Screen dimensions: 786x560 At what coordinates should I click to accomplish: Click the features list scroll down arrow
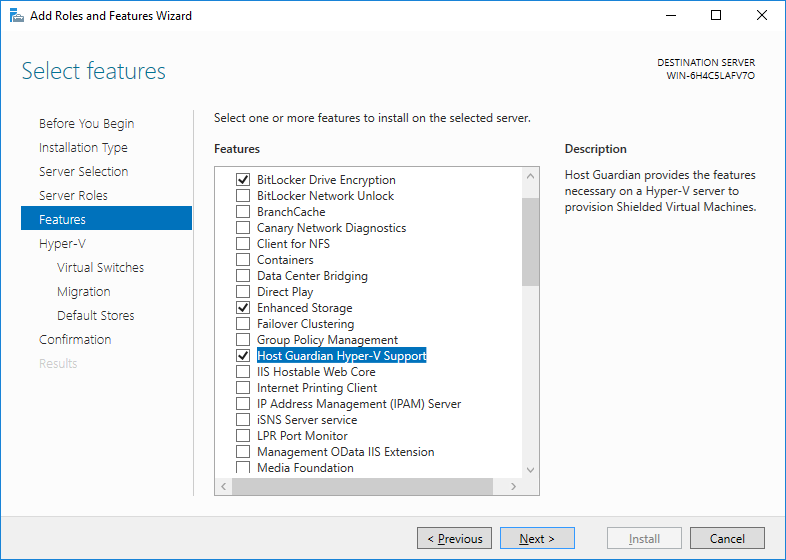pos(530,470)
